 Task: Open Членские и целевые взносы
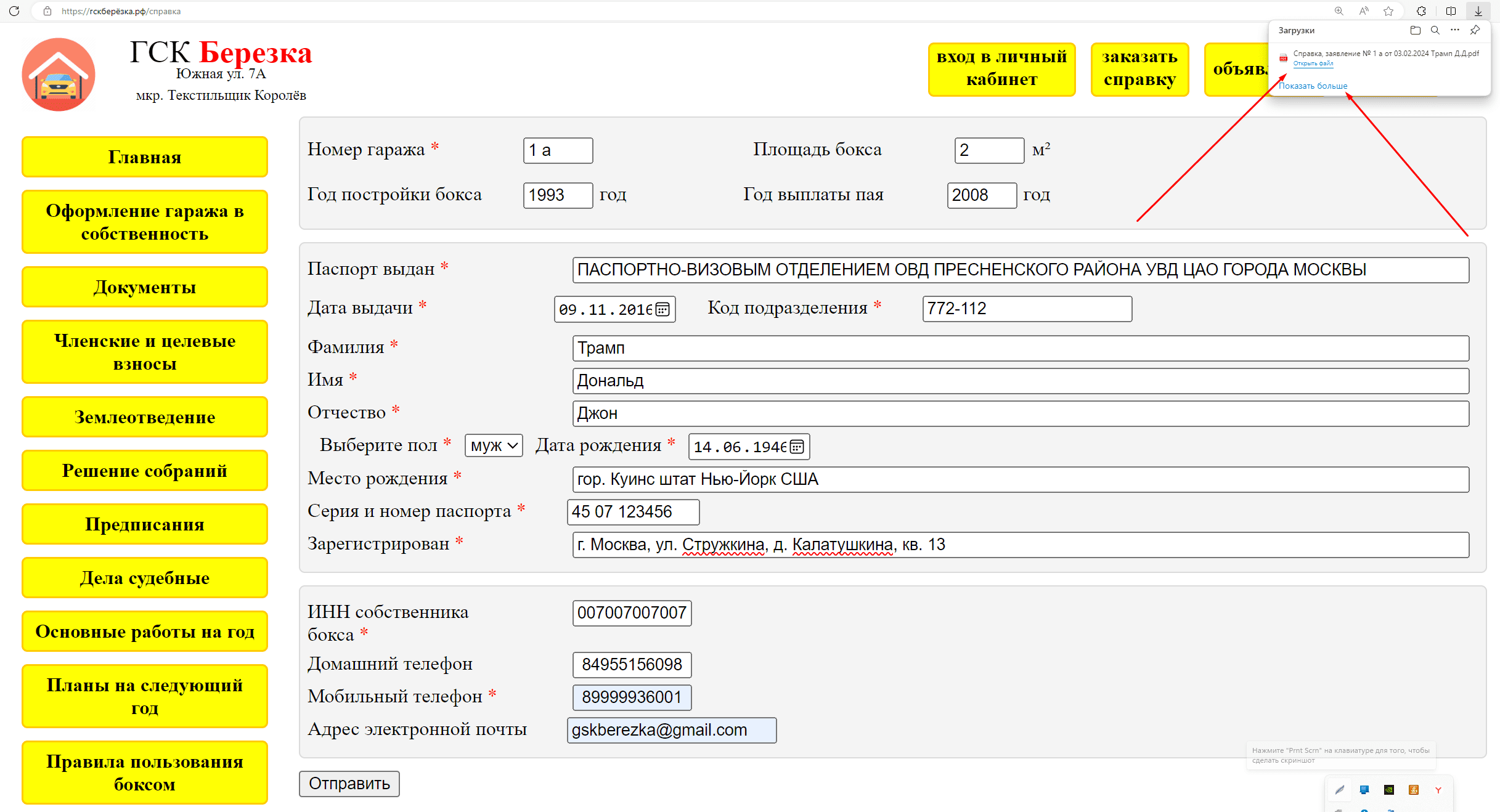pyautogui.click(x=145, y=352)
